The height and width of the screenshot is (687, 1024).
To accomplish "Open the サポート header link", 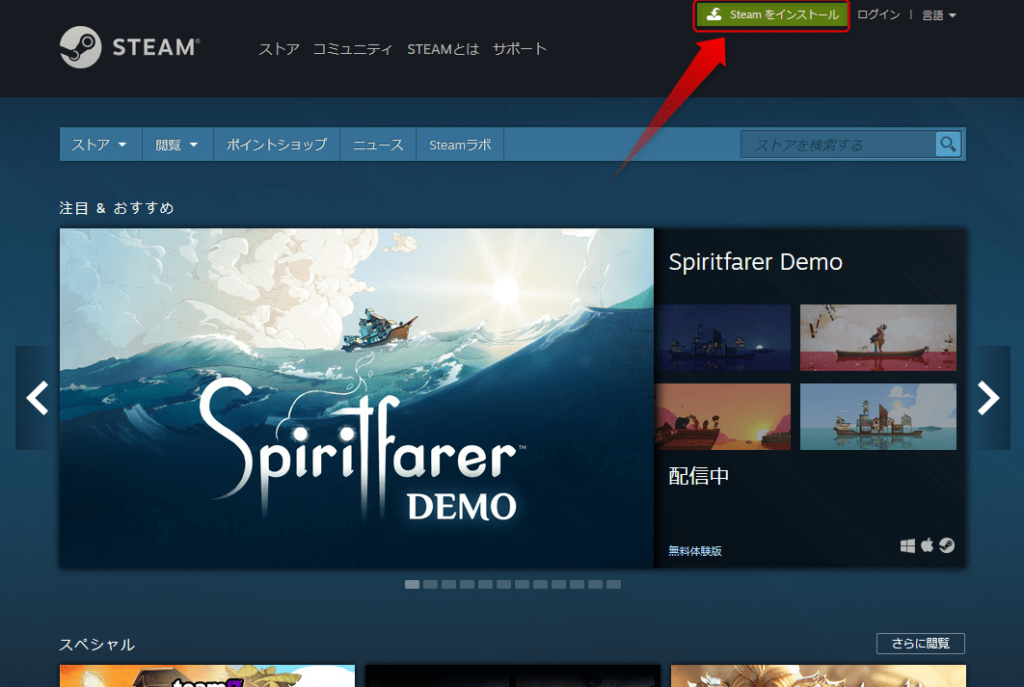I will click(519, 49).
